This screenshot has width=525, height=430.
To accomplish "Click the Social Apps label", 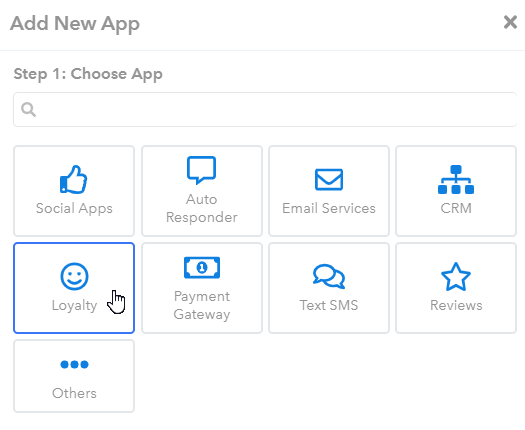I will 74,208.
